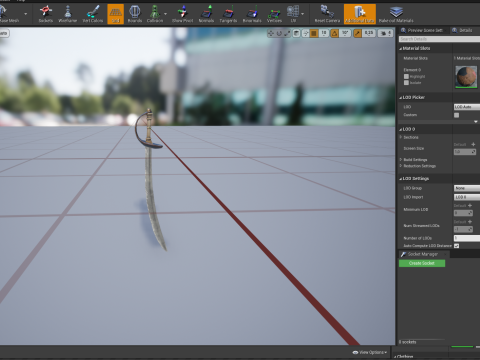Switch to Preview Scene Settings tab
Screen dimensions: 480x360
pyautogui.click(x=424, y=30)
